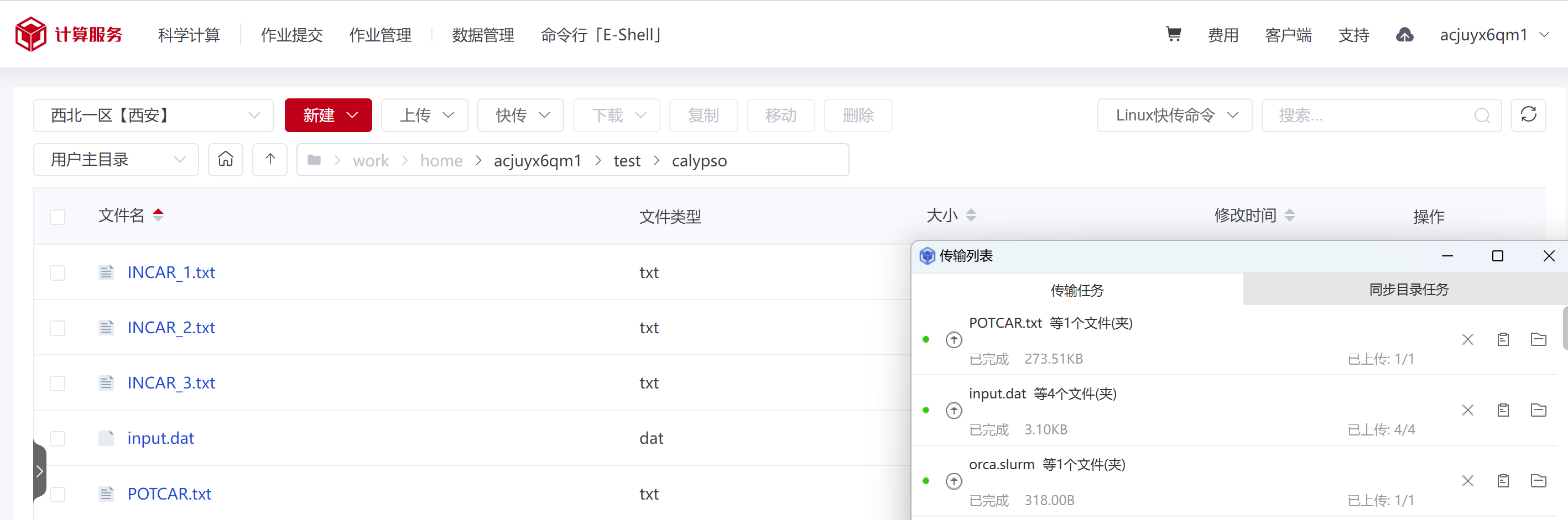1568x520 pixels.
Task: Click the cloud upload icon in header
Action: [x=1404, y=35]
